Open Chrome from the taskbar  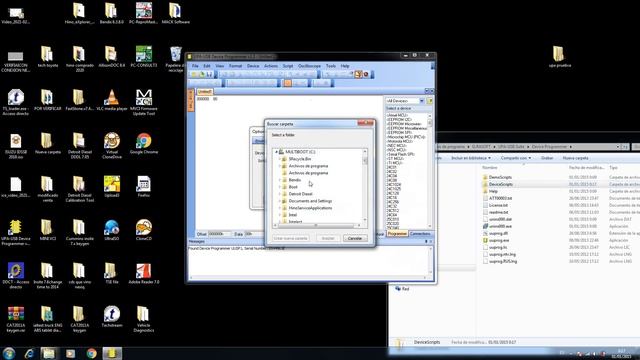[91, 353]
